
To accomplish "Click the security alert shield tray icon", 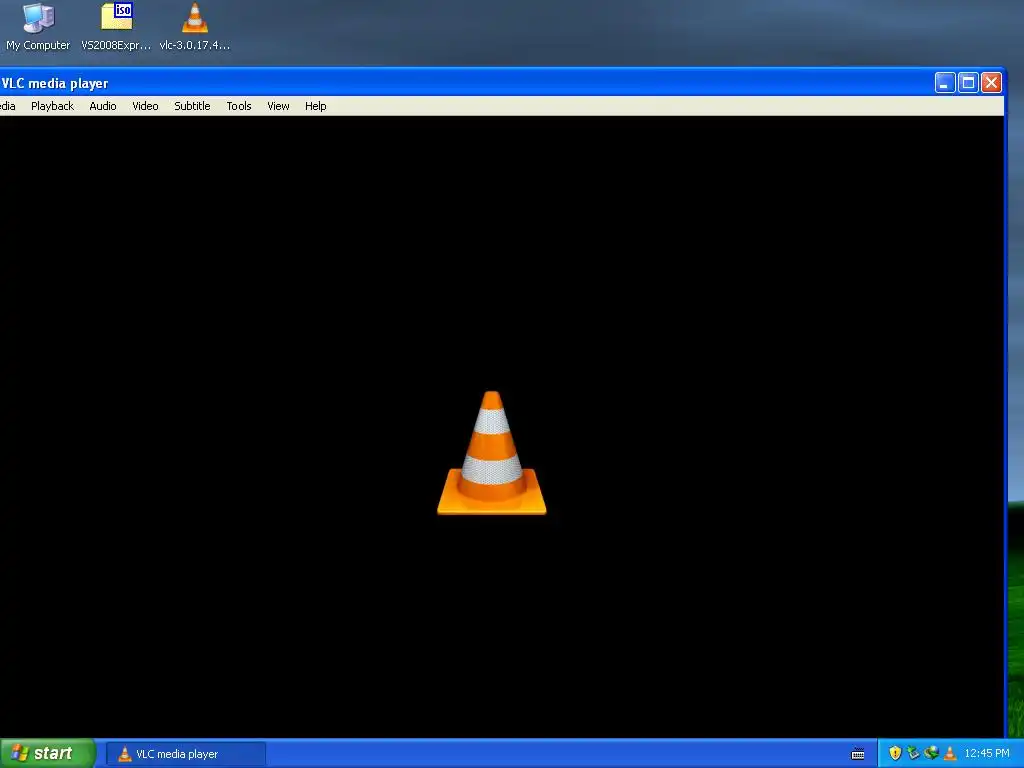I will click(895, 754).
